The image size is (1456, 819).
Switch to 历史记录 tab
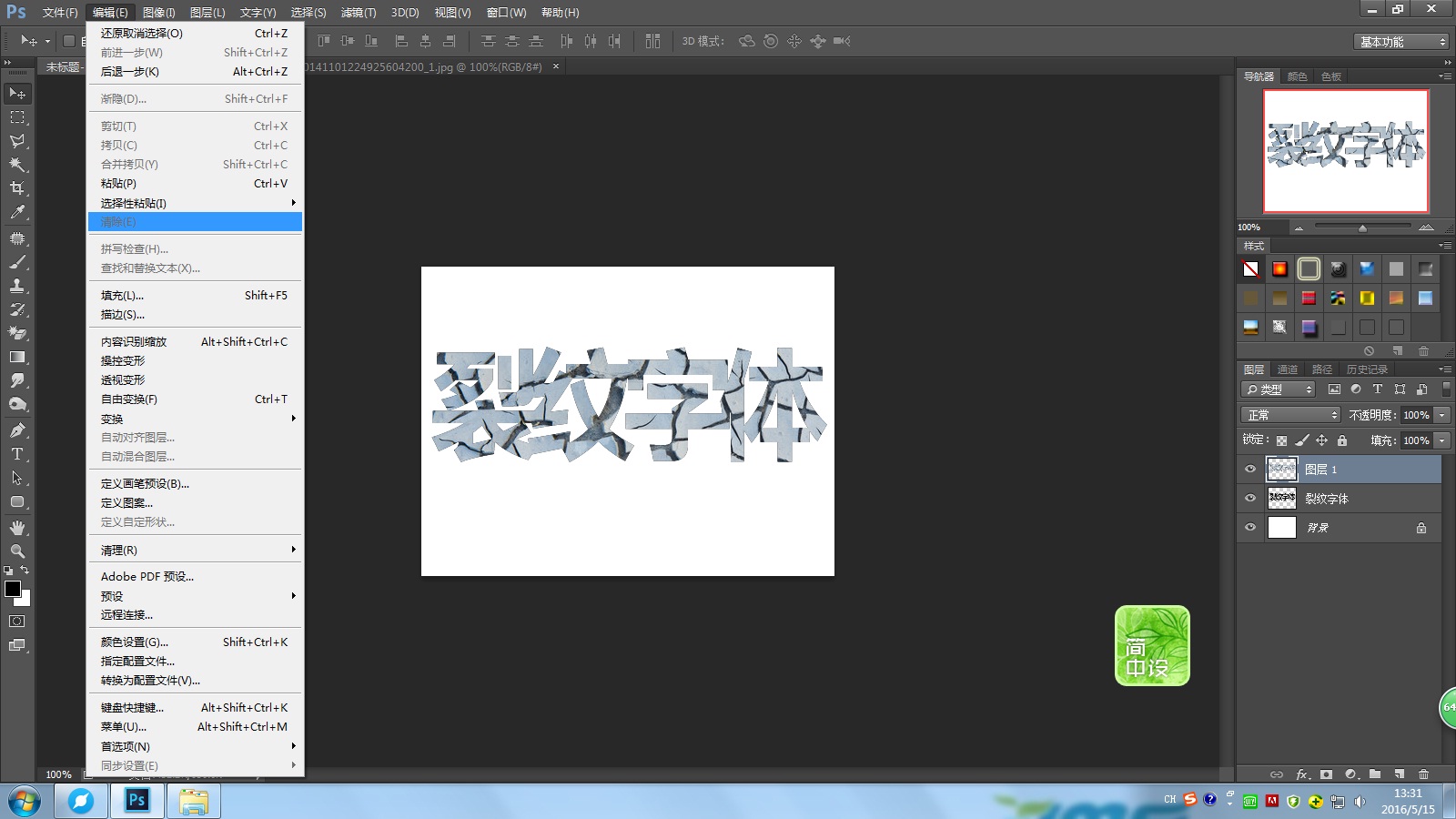point(1367,369)
